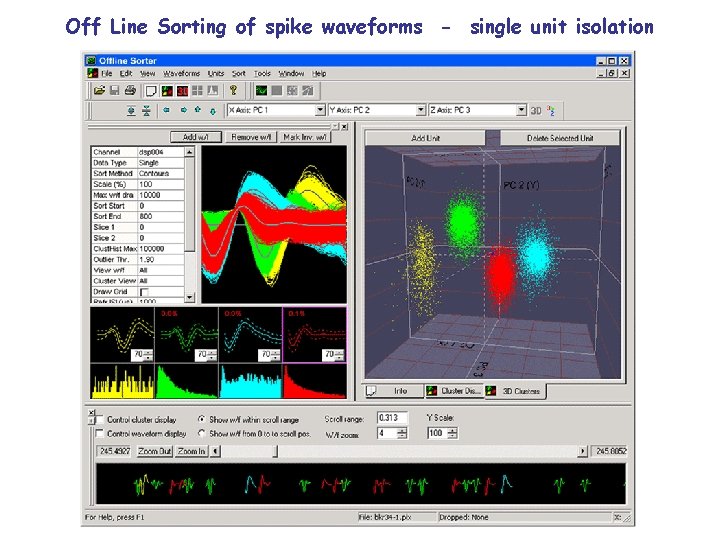Click the grey grid icon after grey square
720x540 pixels.
pyautogui.click(x=292, y=91)
